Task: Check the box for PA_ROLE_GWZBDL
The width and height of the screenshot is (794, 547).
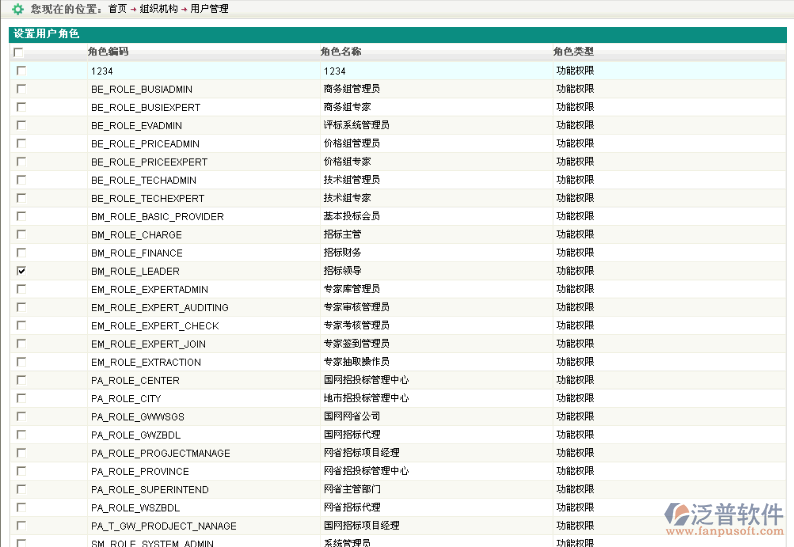Action: [x=21, y=435]
